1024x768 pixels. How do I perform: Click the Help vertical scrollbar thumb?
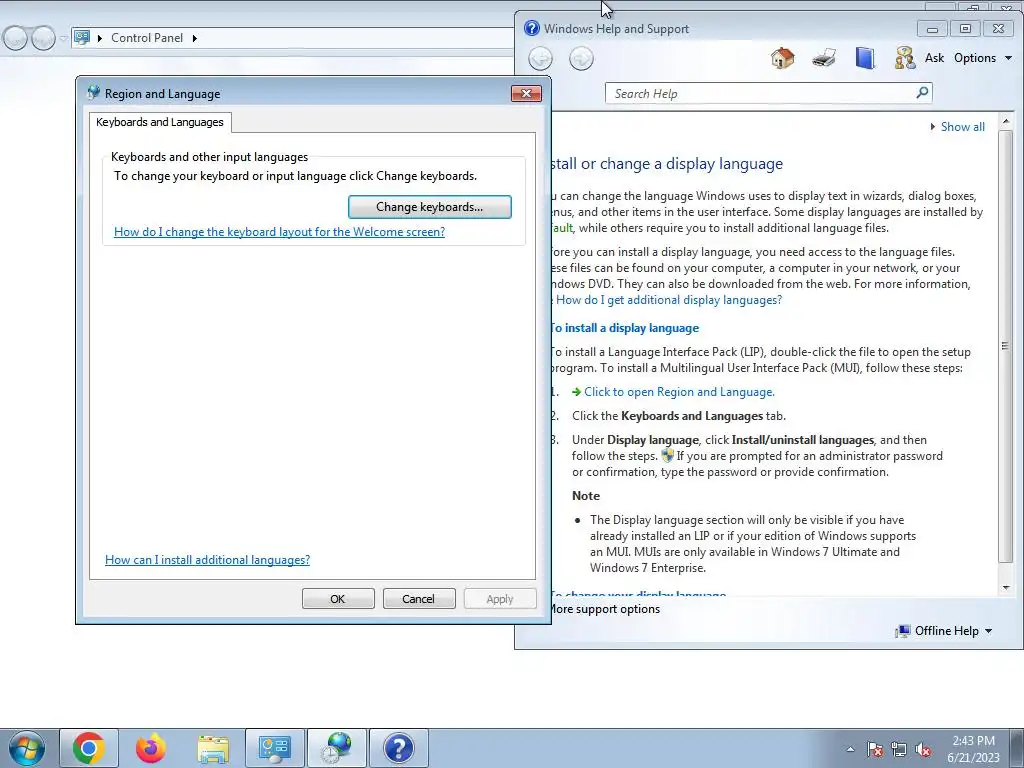[1006, 345]
